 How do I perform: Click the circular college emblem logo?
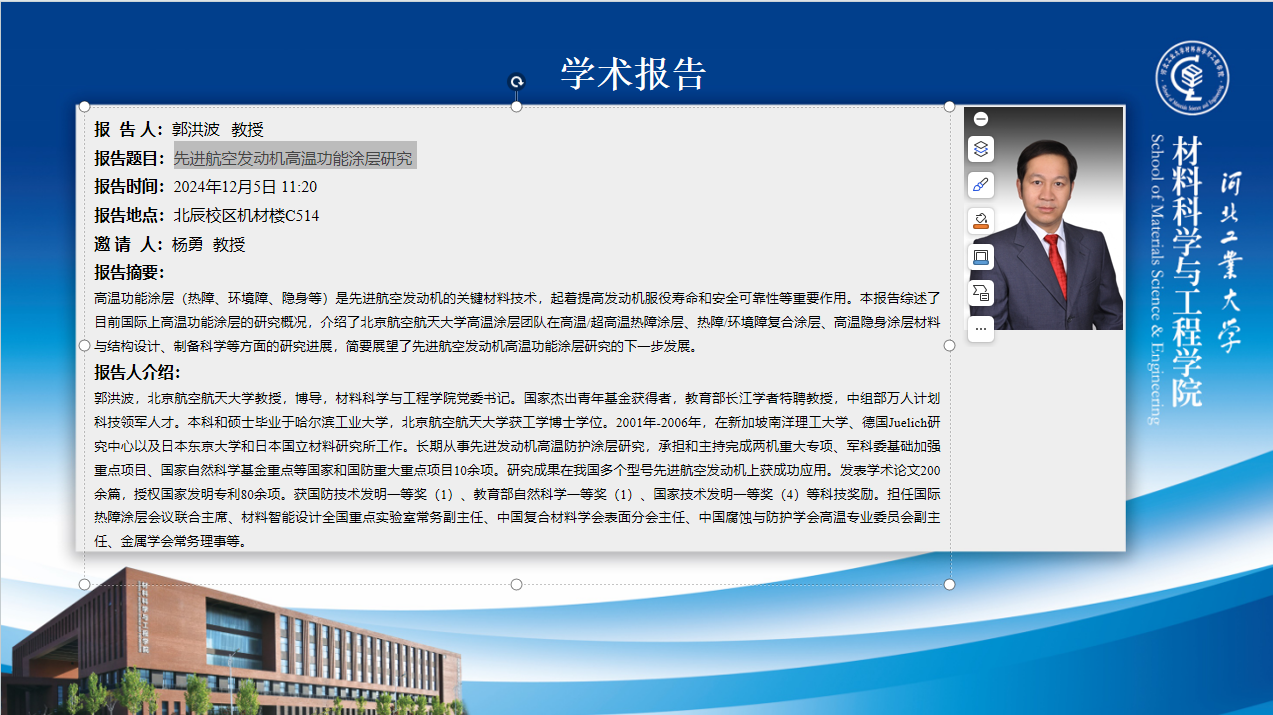click(1192, 77)
